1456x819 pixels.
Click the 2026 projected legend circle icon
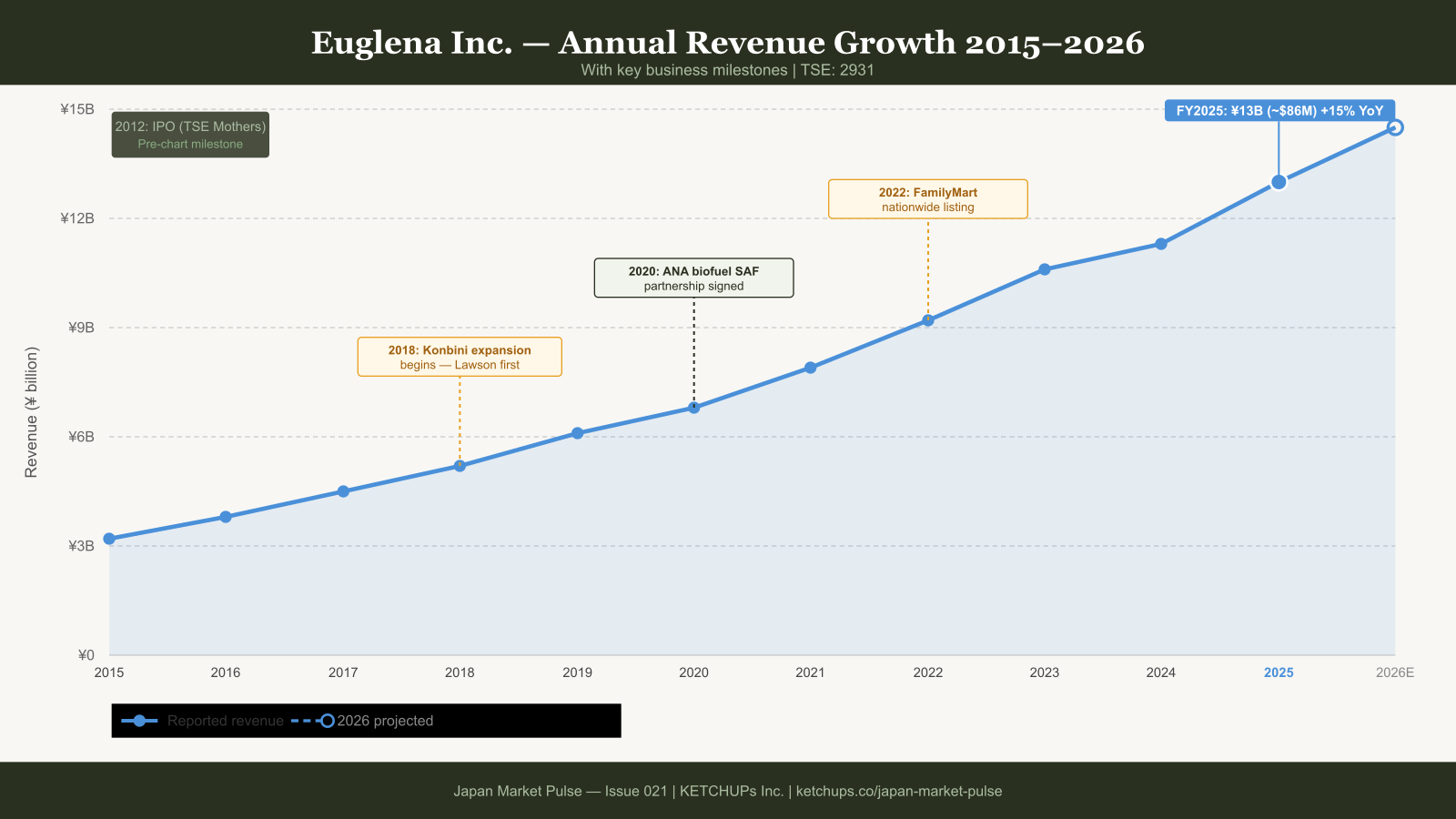(x=328, y=721)
